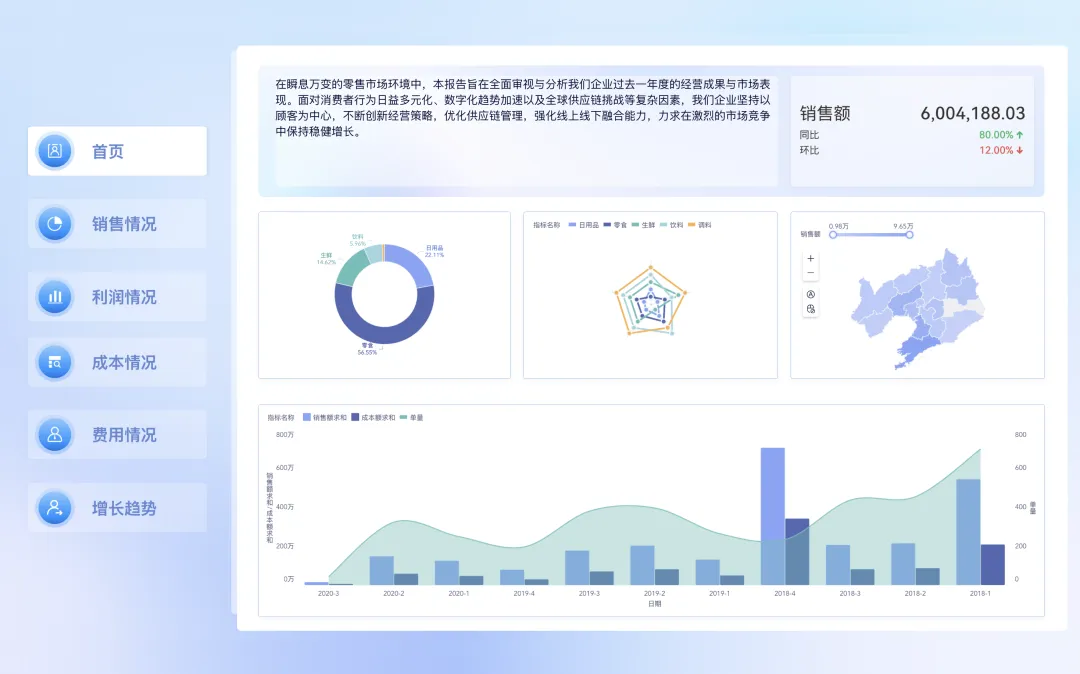Toggle the 生鲜 radar legend item
This screenshot has height=674, width=1080.
coord(643,225)
